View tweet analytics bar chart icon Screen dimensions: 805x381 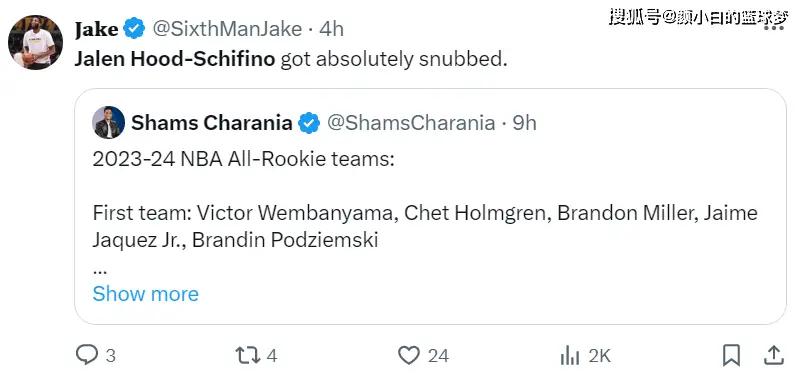click(x=570, y=355)
